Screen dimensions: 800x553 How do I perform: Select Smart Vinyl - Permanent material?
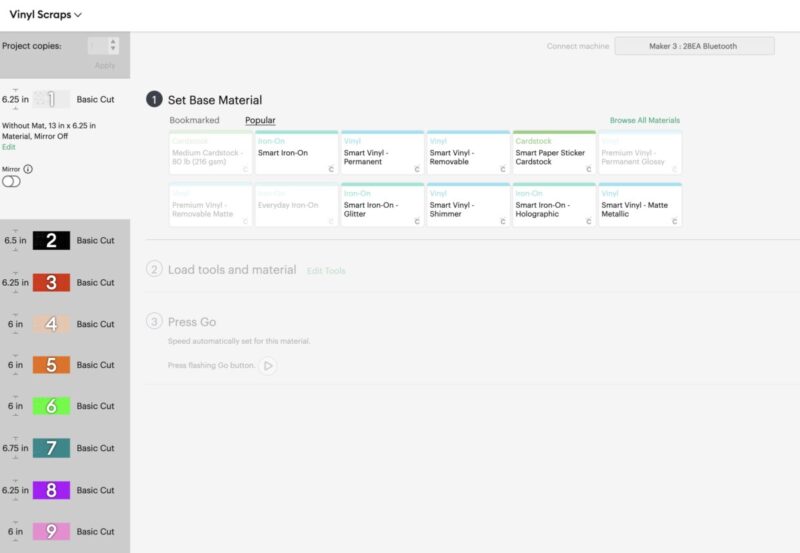(382, 153)
